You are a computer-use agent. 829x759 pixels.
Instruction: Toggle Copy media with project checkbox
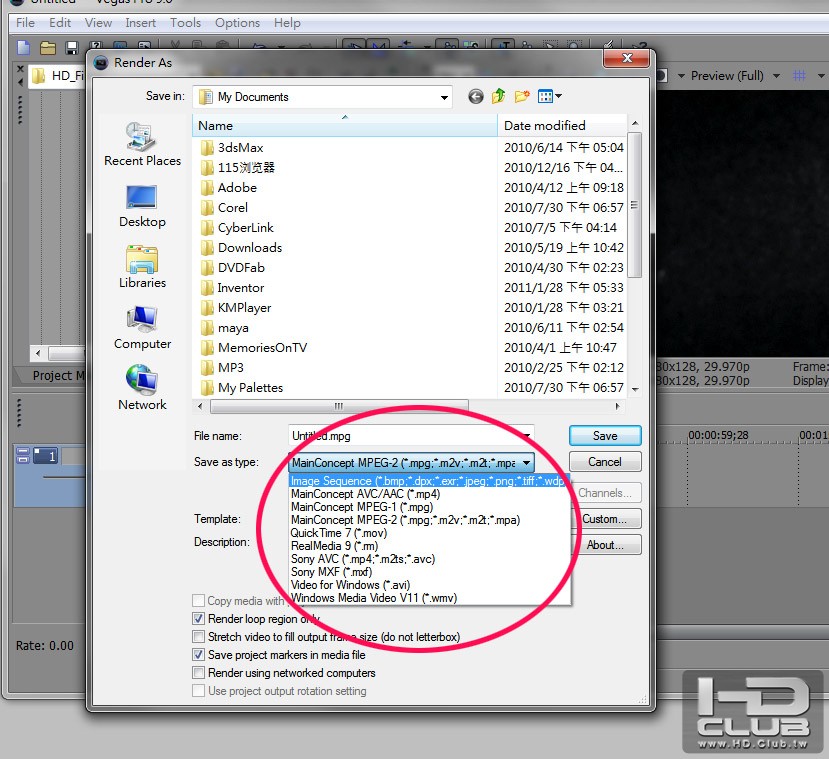click(198, 600)
